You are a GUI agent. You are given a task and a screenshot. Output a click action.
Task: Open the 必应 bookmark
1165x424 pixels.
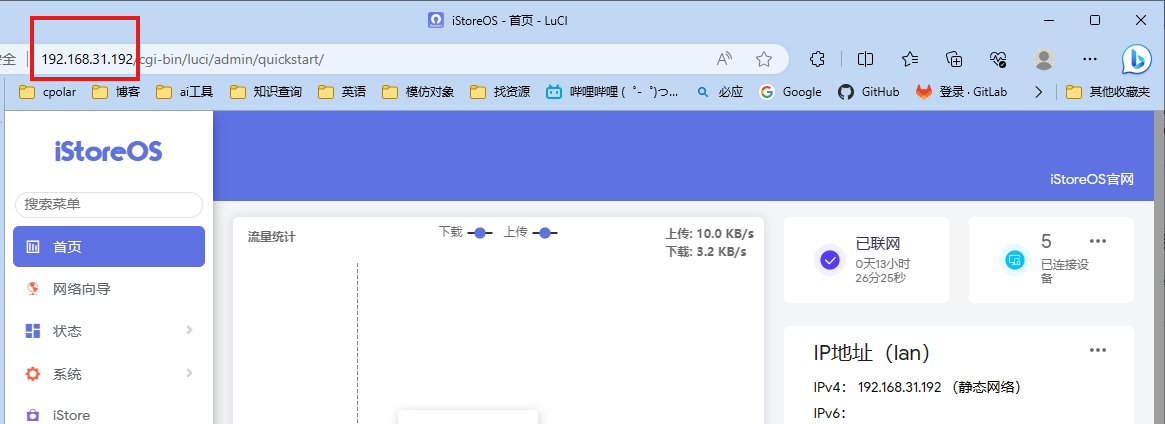tap(720, 92)
